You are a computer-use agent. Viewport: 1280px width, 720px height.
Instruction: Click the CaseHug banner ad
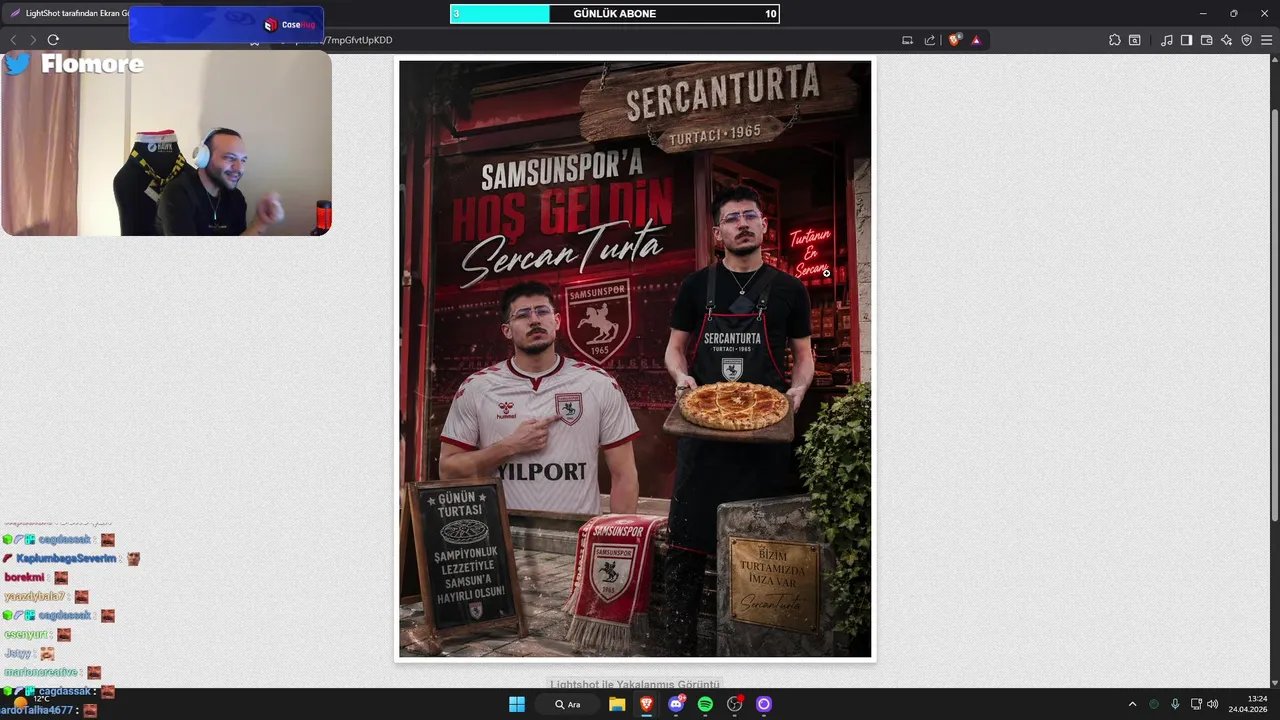pos(226,24)
